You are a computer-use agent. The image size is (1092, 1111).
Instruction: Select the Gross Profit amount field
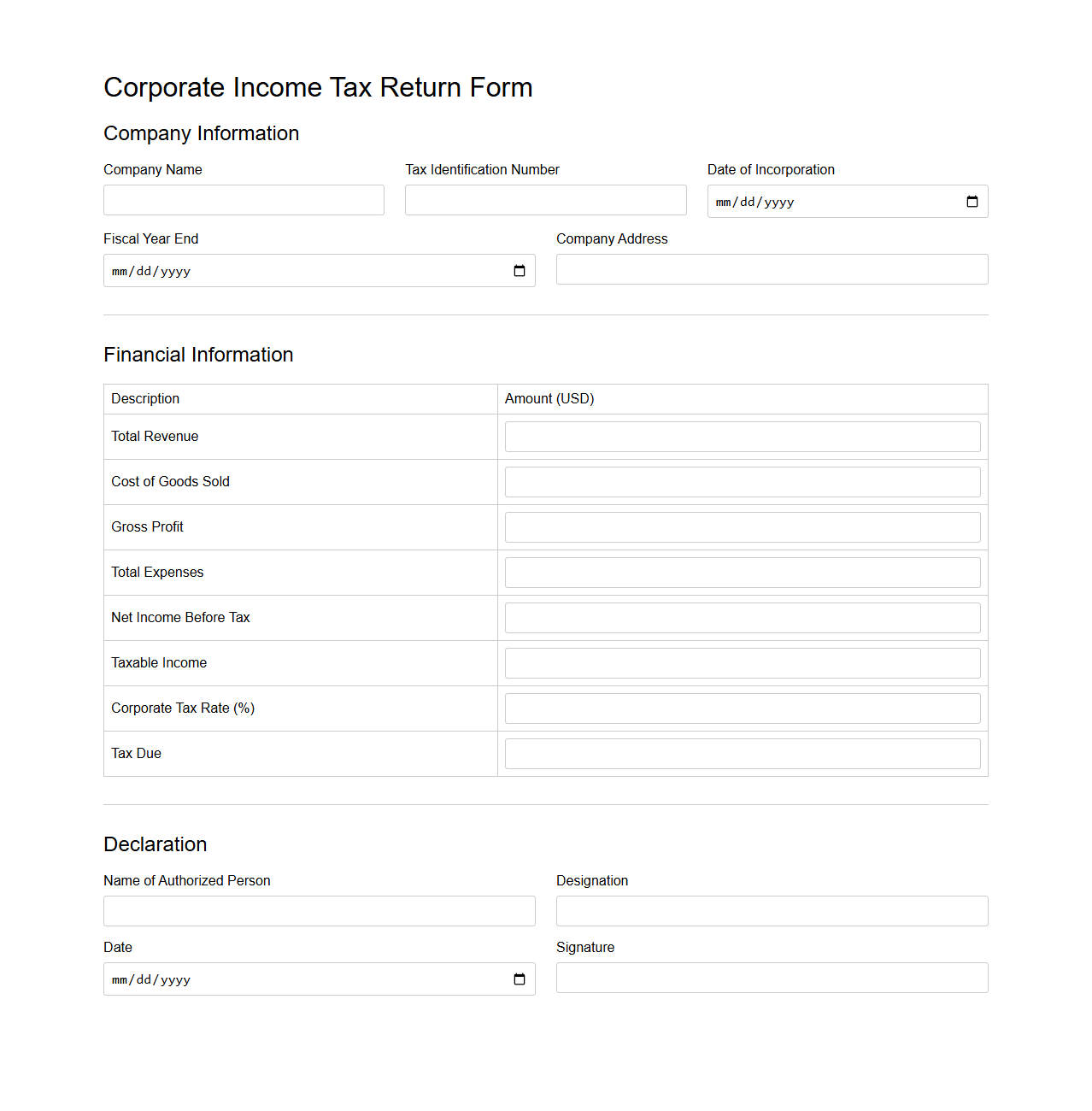tap(742, 526)
